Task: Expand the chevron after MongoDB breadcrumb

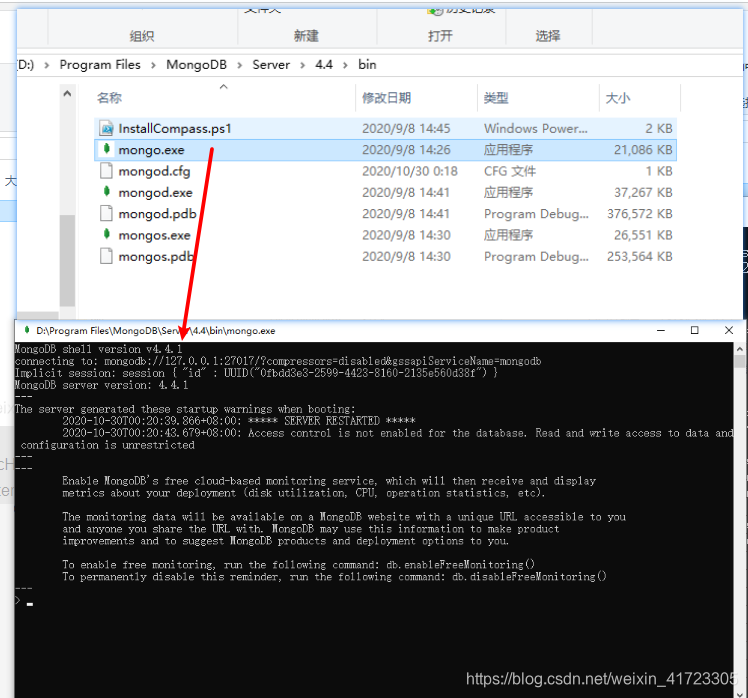Action: [239, 65]
